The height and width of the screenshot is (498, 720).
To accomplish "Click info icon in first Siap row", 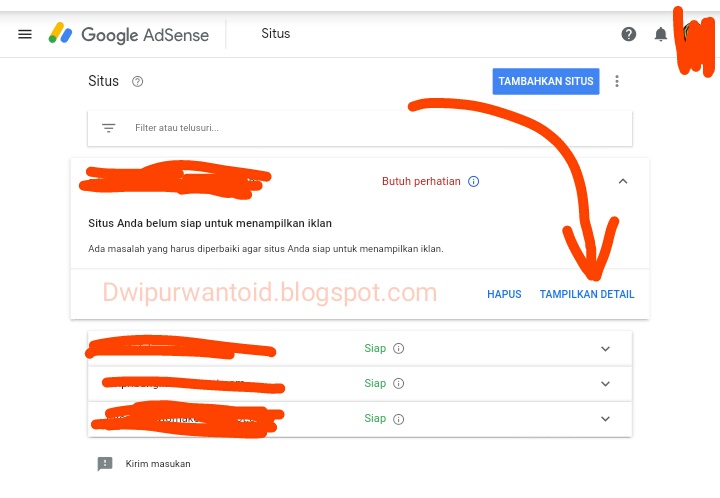I will tap(399, 348).
